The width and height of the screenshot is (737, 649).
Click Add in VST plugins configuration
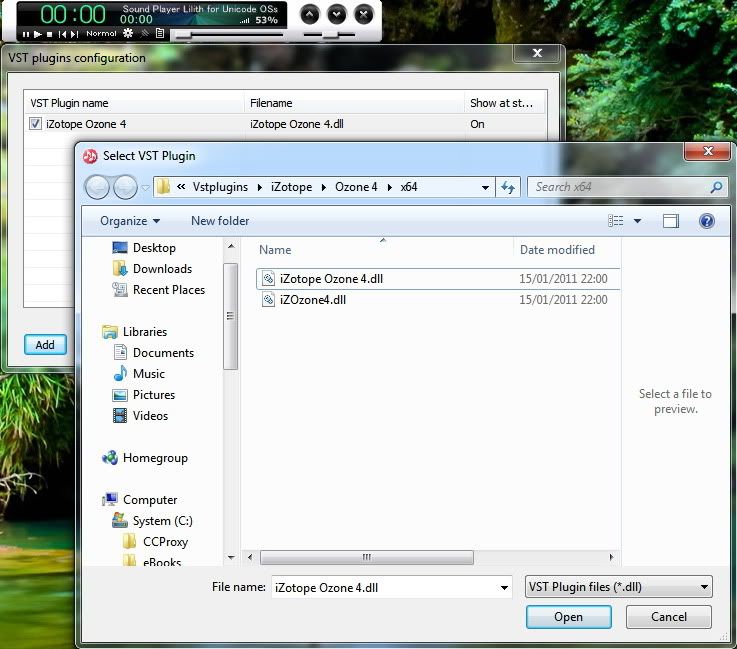tap(45, 344)
